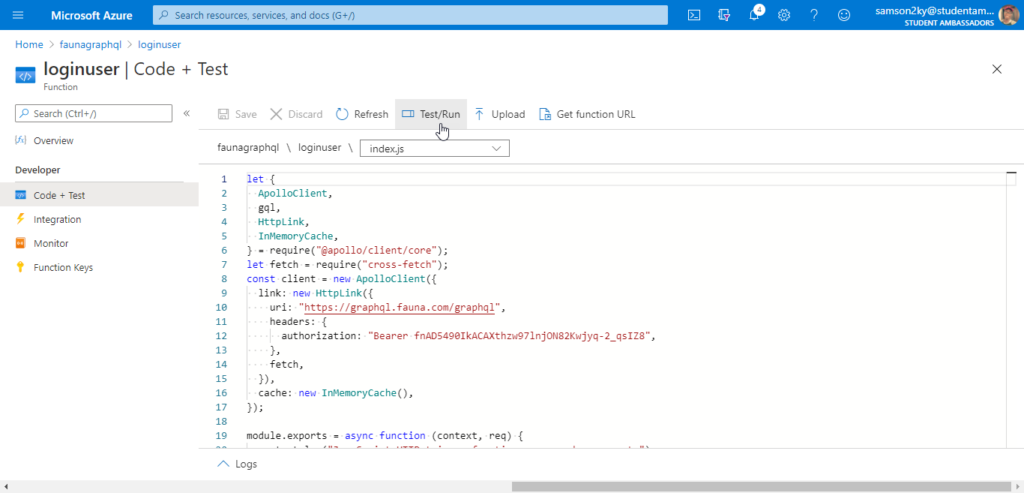Focus the top resources search box
This screenshot has width=1024, height=493.
(x=410, y=15)
